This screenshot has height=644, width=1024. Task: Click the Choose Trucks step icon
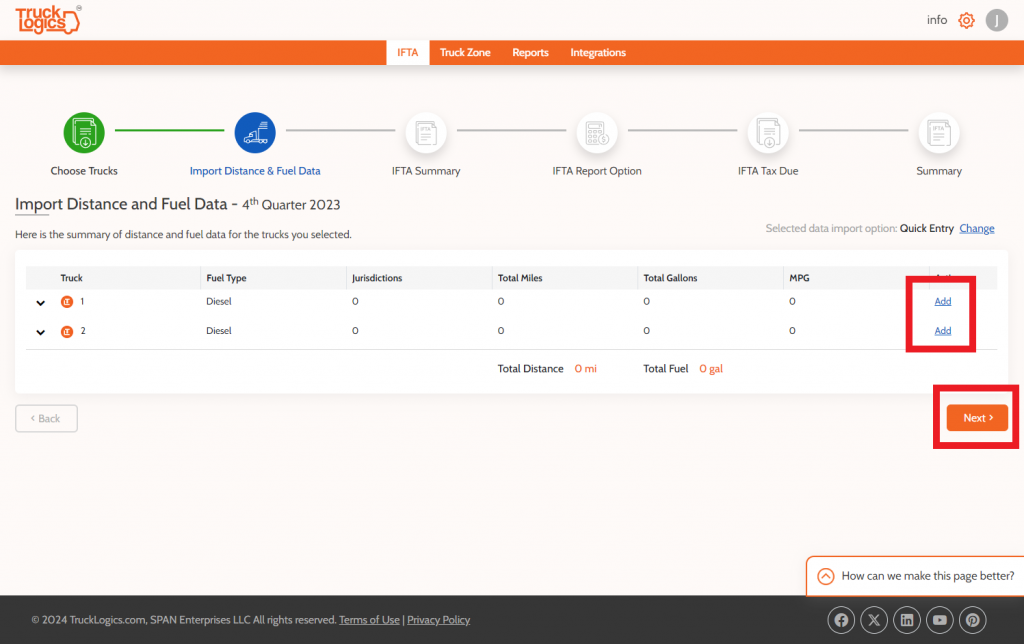(84, 133)
